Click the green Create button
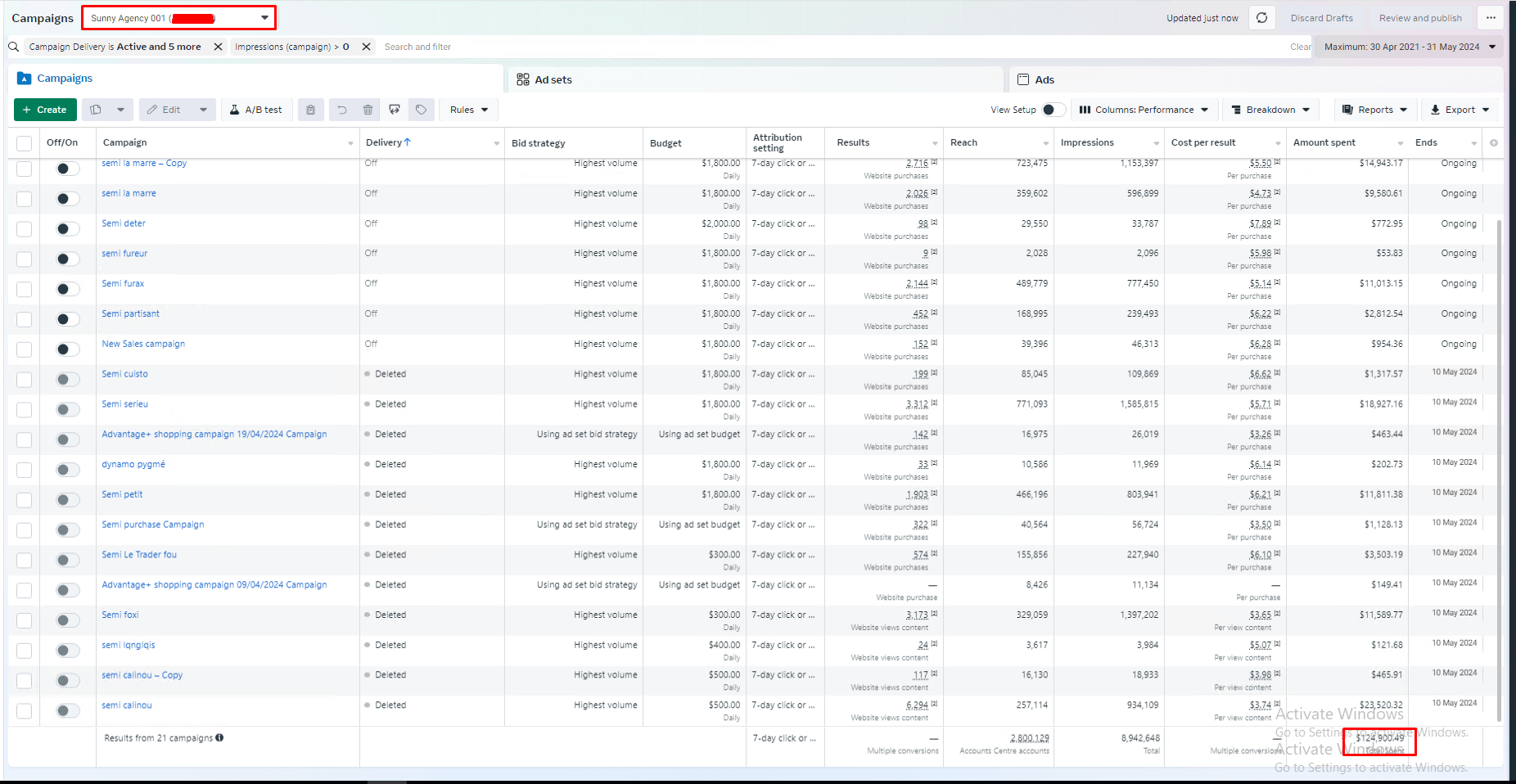 (46, 110)
